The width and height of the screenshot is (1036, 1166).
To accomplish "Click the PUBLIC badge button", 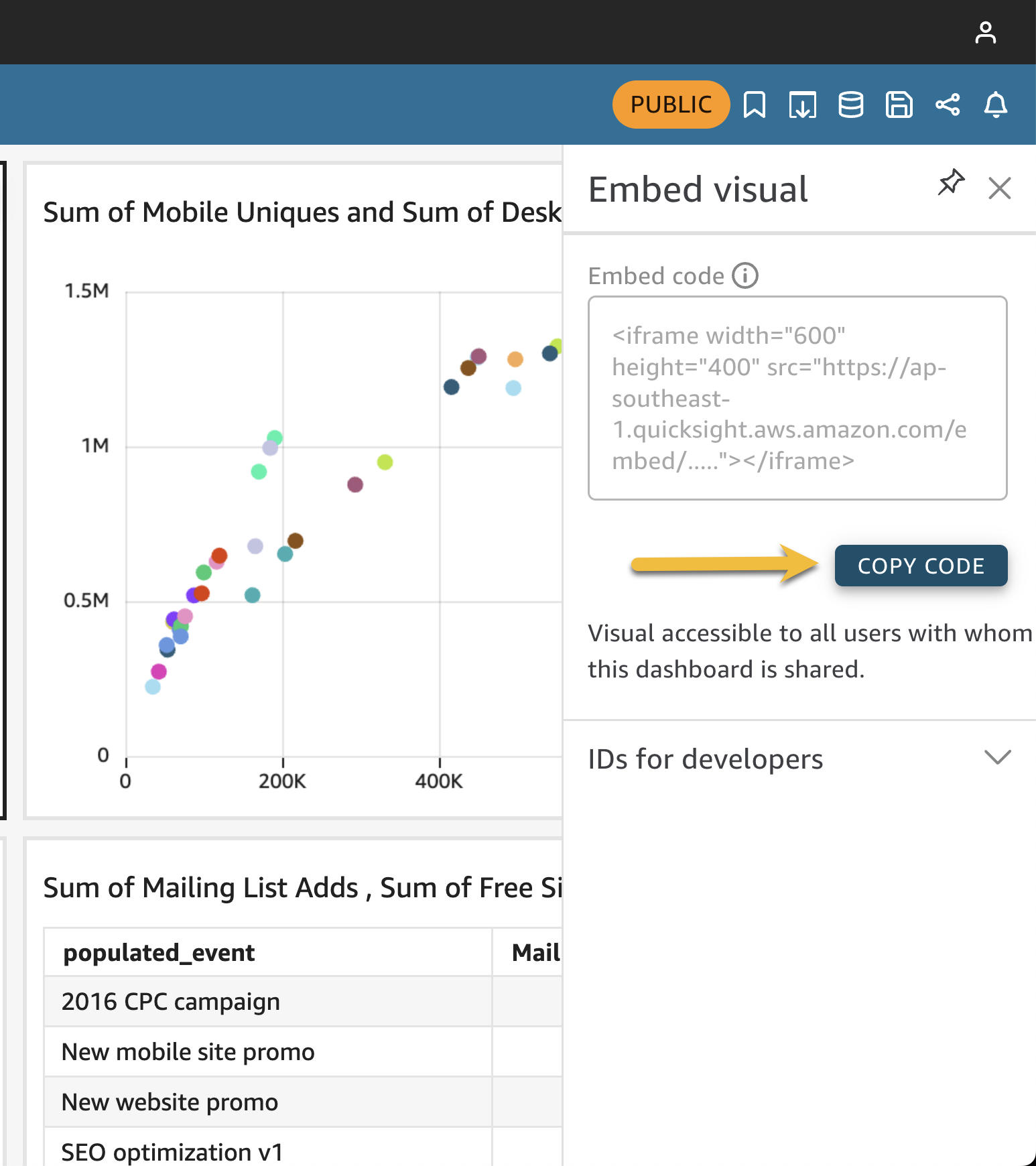I will pos(671,105).
